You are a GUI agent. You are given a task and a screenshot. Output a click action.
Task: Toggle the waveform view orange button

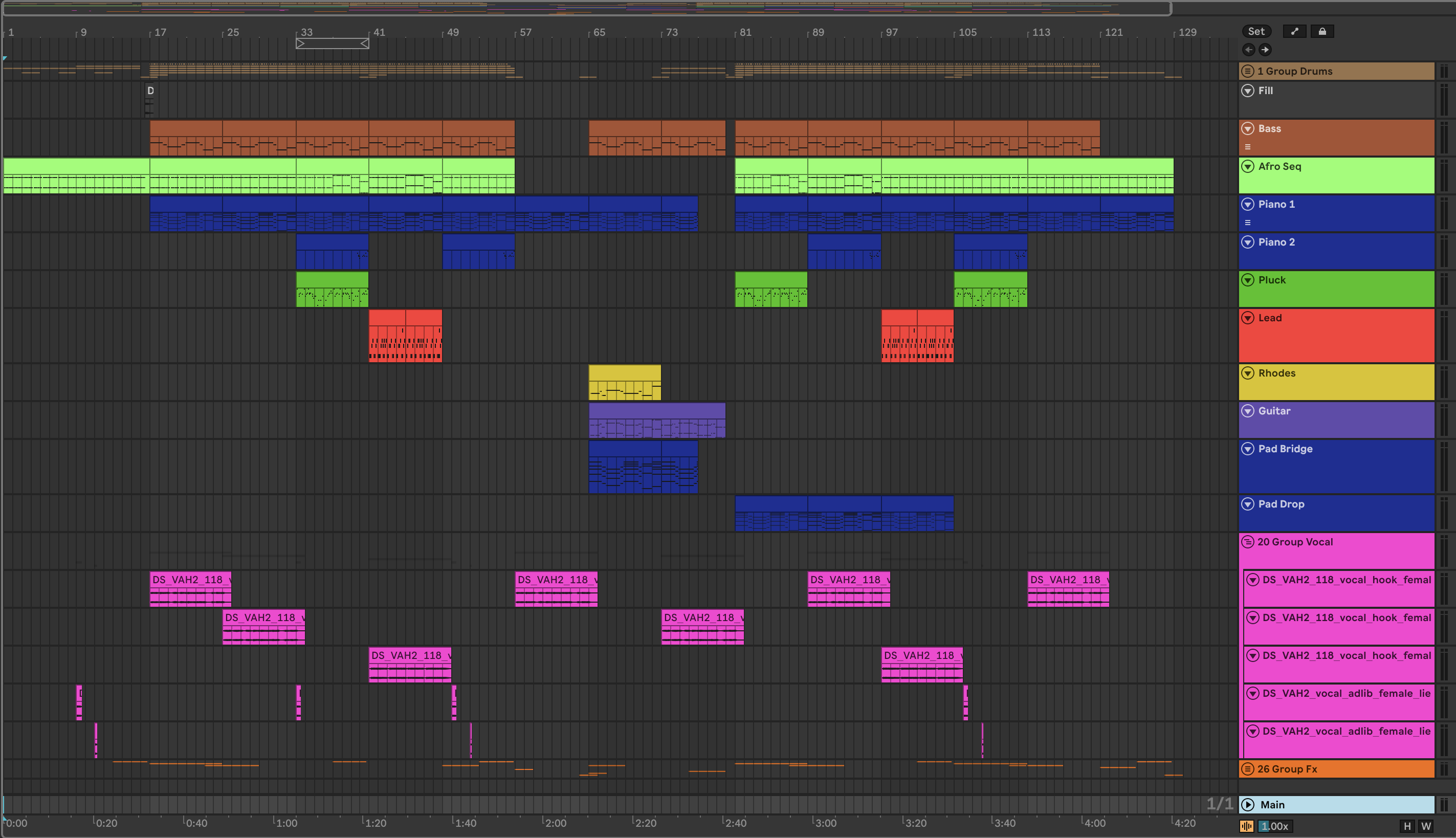[x=1247, y=827]
